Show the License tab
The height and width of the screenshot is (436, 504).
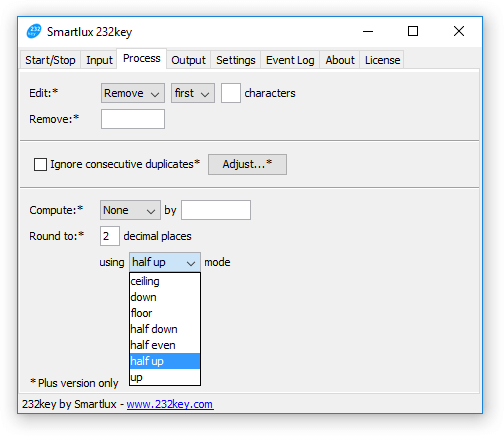(382, 60)
